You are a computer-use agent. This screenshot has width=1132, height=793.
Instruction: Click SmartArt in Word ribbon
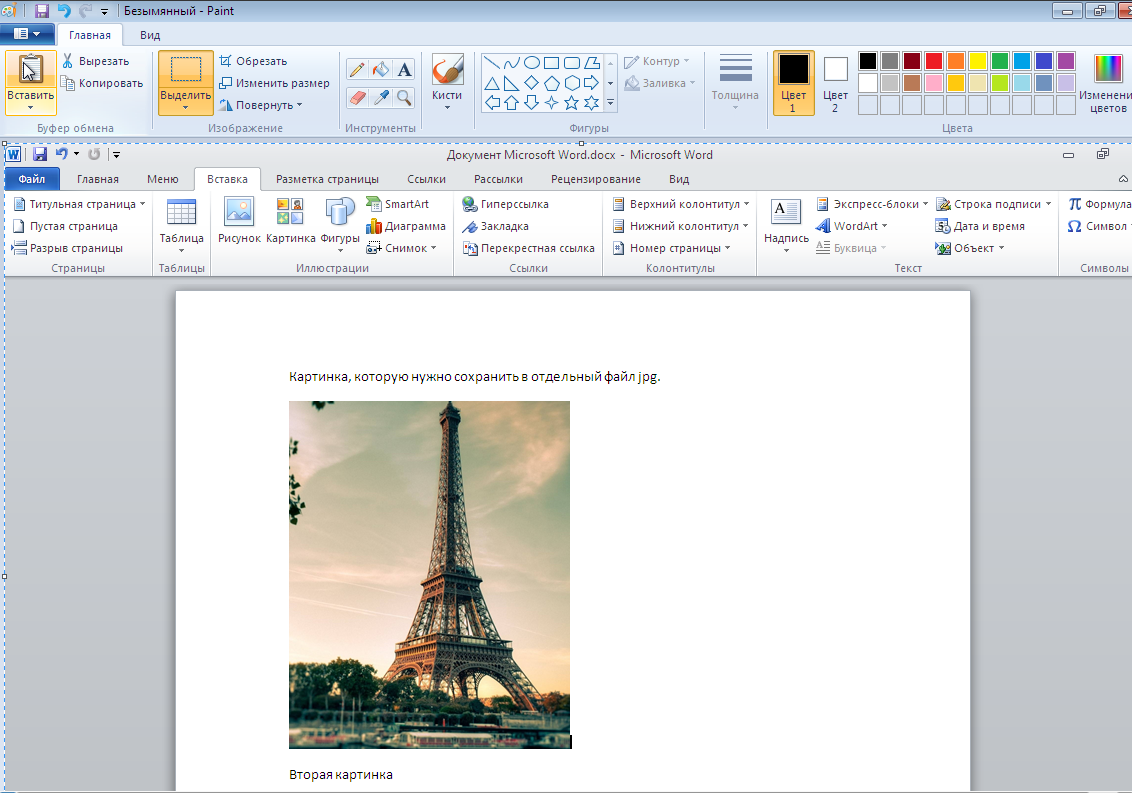(x=398, y=204)
